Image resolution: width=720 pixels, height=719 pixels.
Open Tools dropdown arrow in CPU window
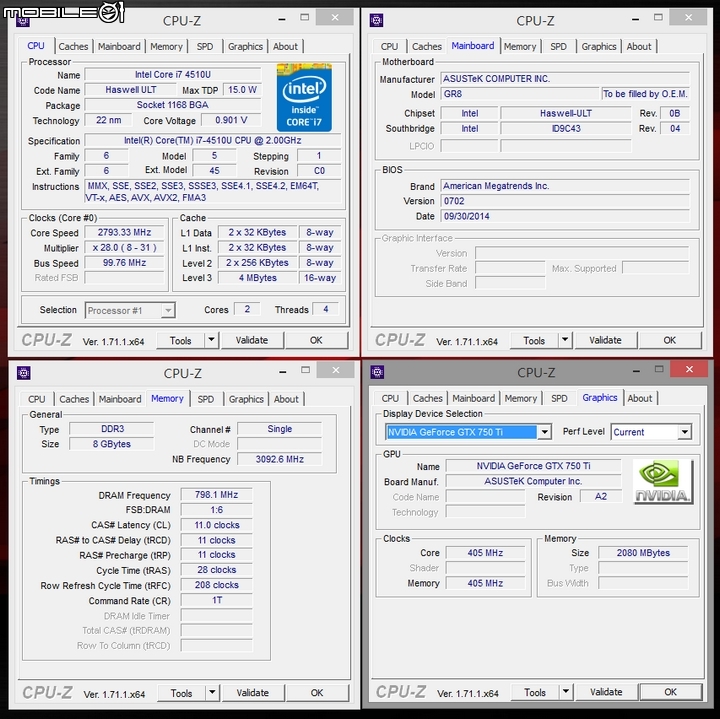(x=211, y=340)
